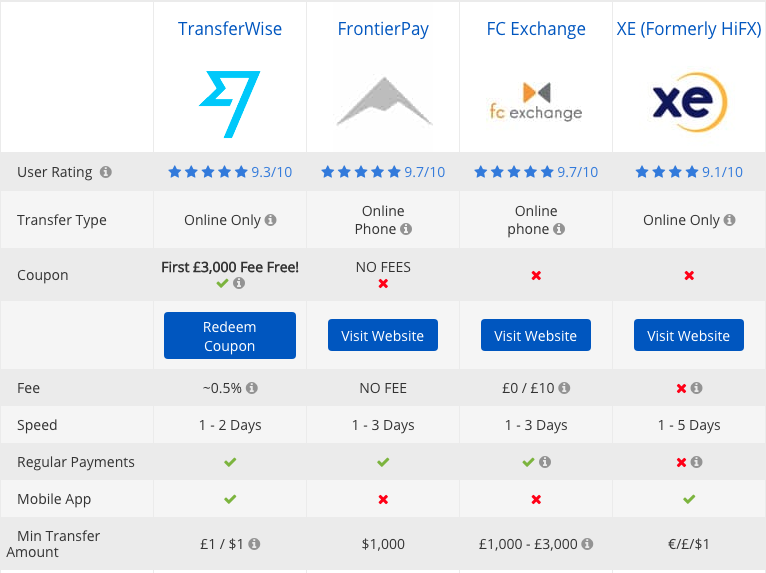
Task: Click XE mobile app check mark
Action: point(689,499)
